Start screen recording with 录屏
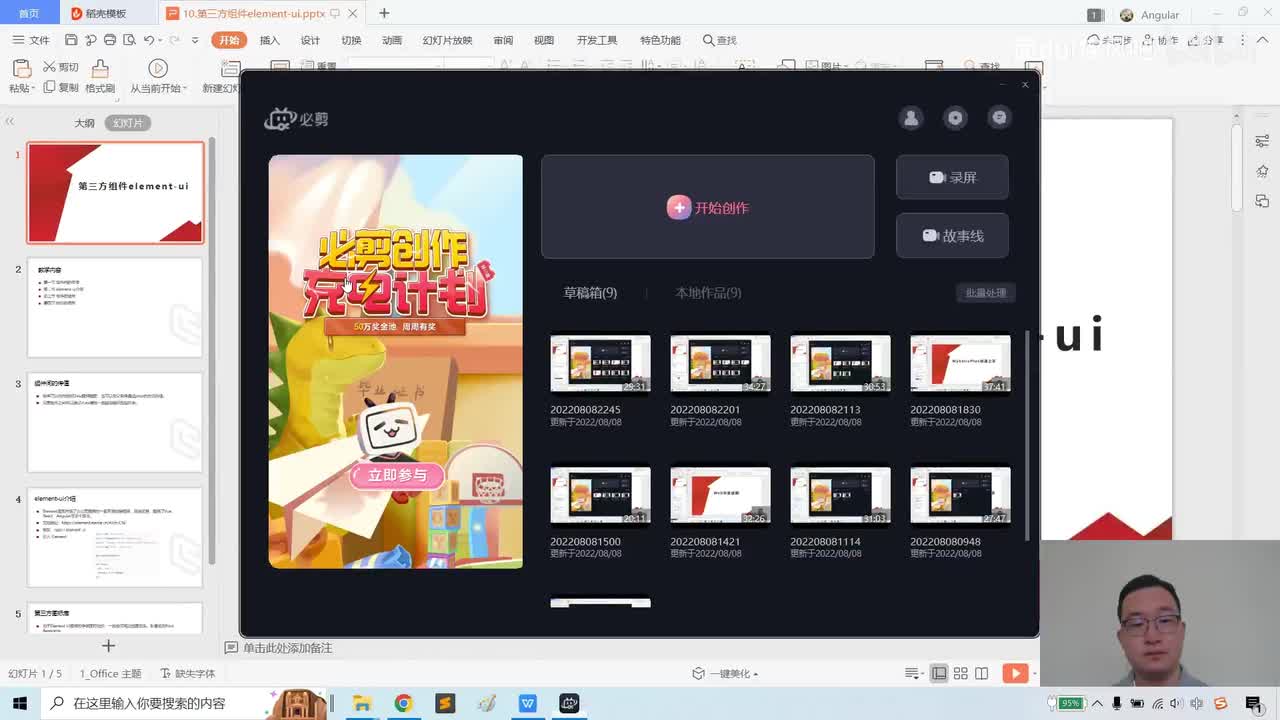Screen dimensions: 1280x720 pos(952,177)
